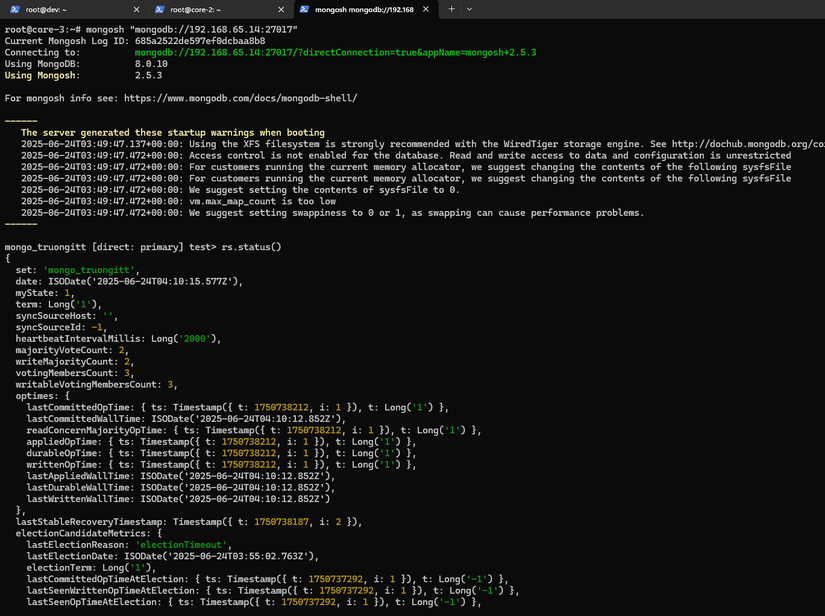The image size is (825, 616).
Task: Click the startup warnings heading
Action: (x=173, y=133)
